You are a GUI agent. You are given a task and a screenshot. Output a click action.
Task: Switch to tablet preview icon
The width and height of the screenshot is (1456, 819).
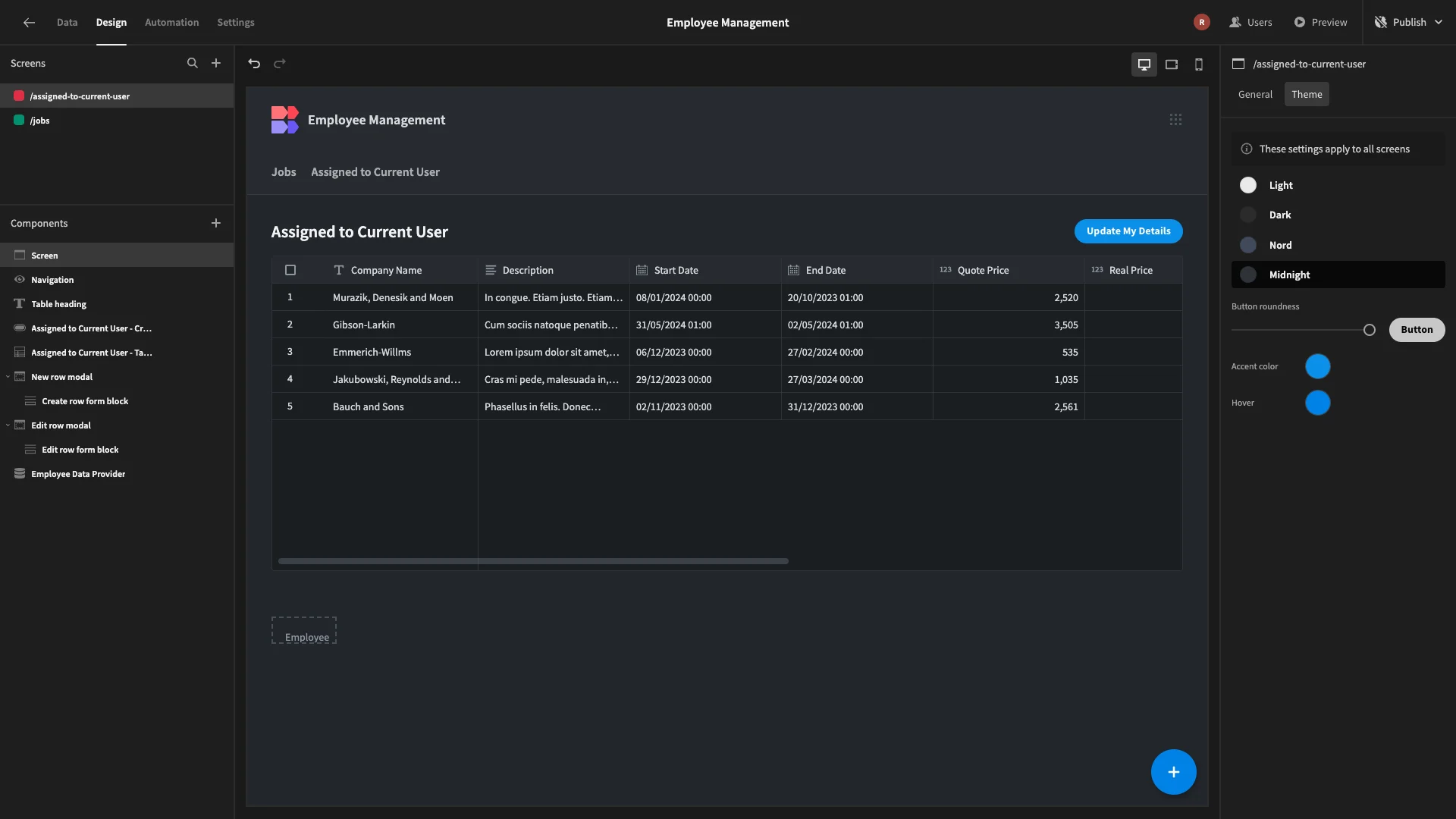point(1172,64)
